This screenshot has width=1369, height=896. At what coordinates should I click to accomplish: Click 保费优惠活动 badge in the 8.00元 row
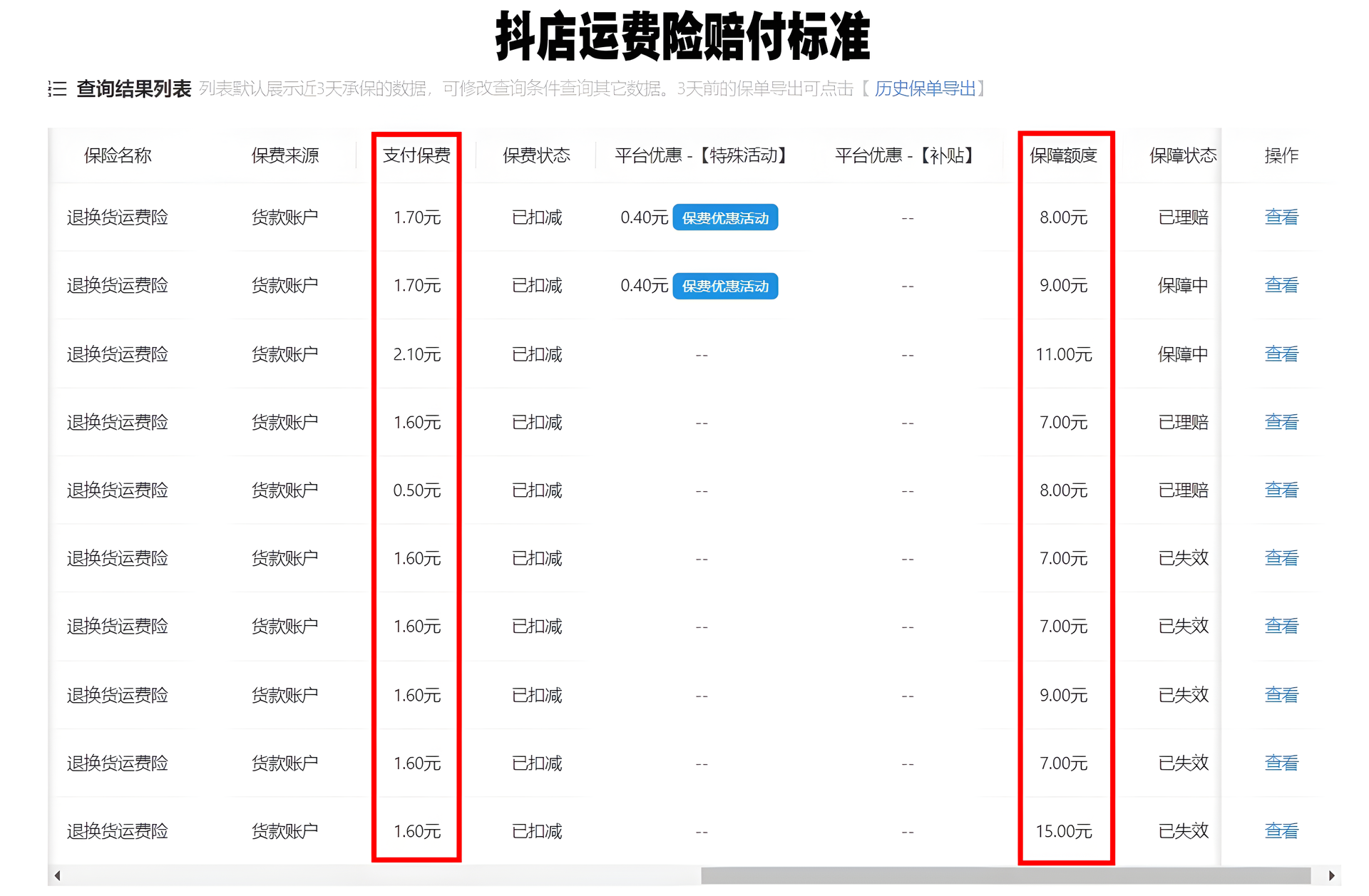click(725, 217)
